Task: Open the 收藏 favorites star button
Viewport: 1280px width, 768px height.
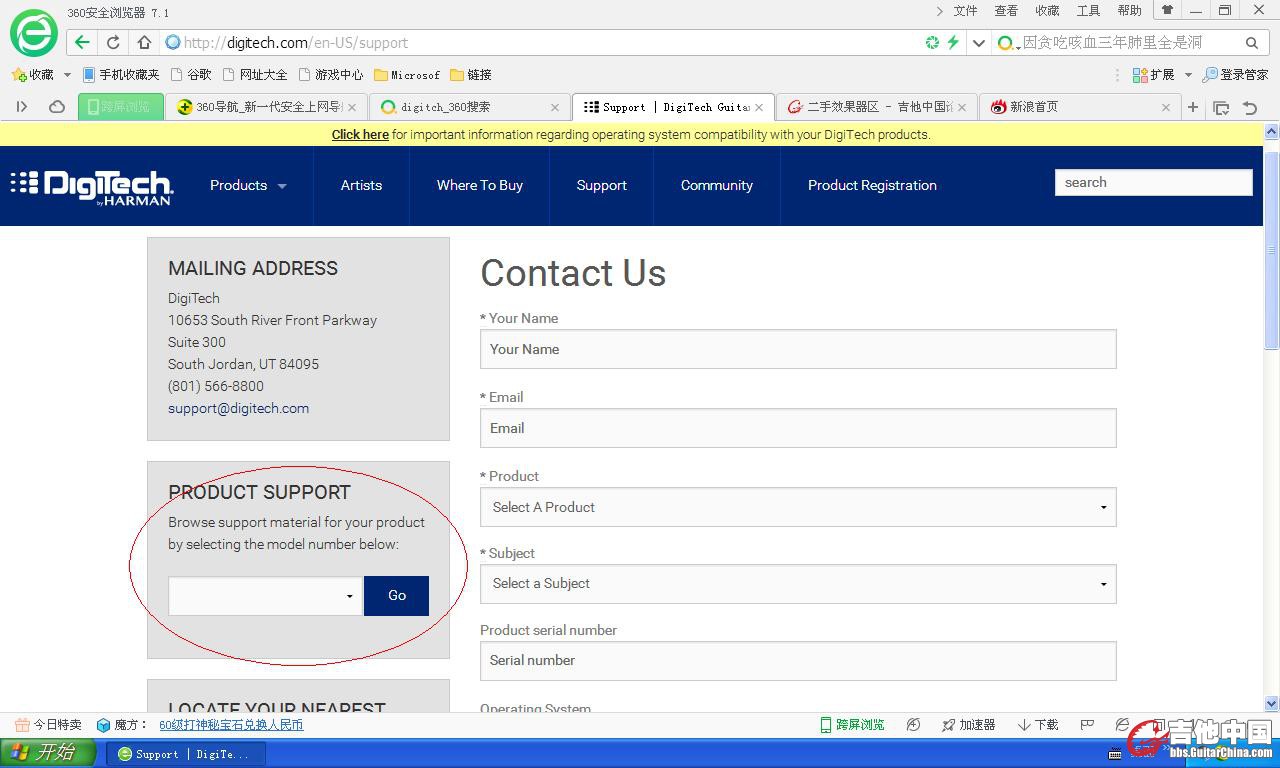Action: click(33, 74)
